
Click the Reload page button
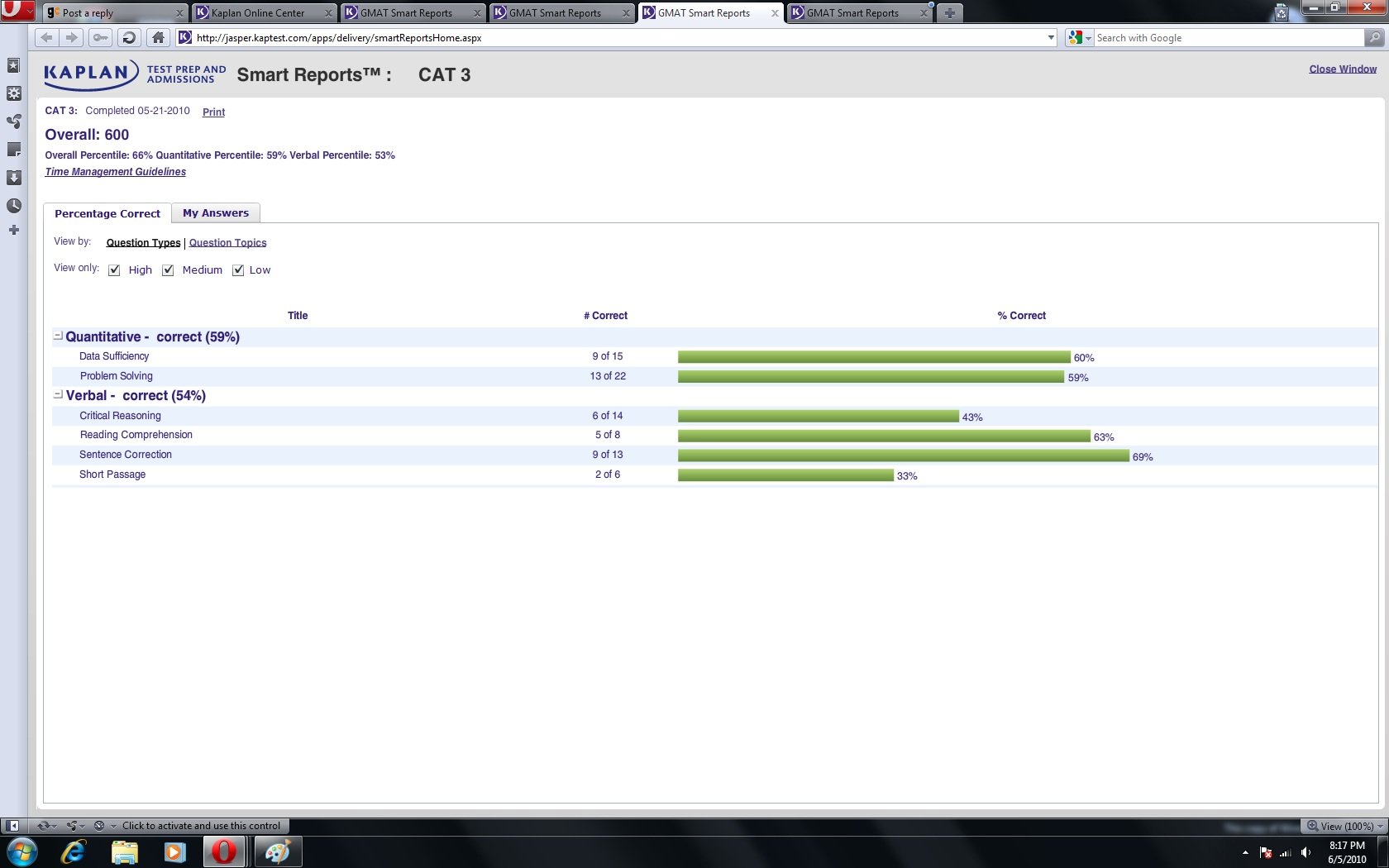coord(129,37)
